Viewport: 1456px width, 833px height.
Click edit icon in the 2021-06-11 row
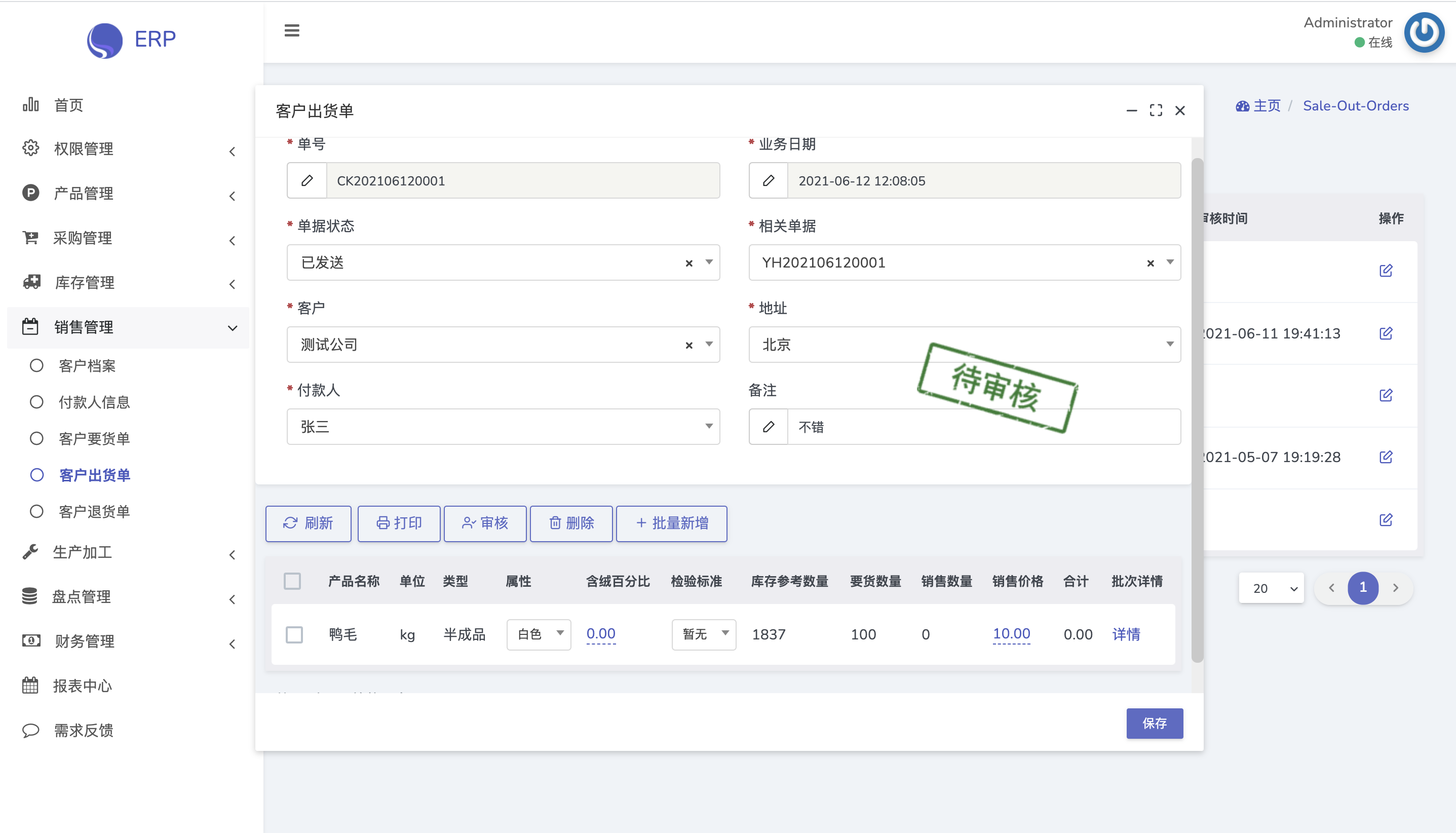click(1385, 333)
